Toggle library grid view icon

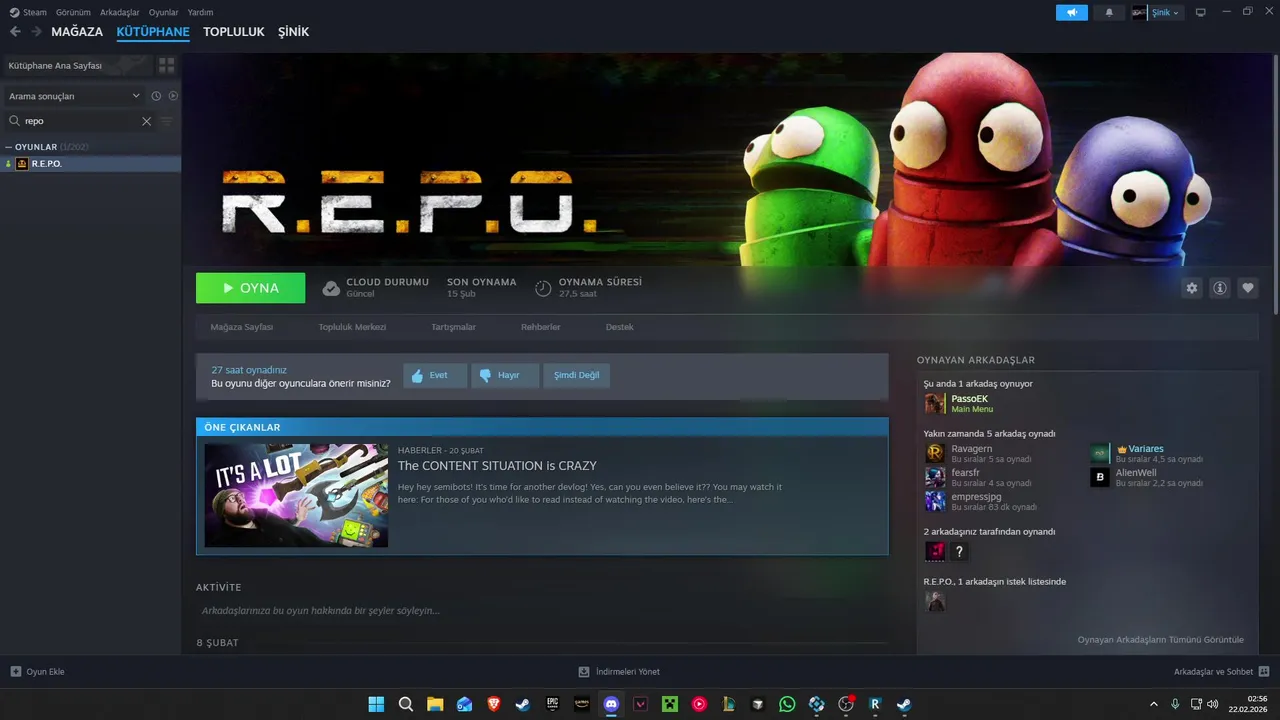[x=166, y=65]
